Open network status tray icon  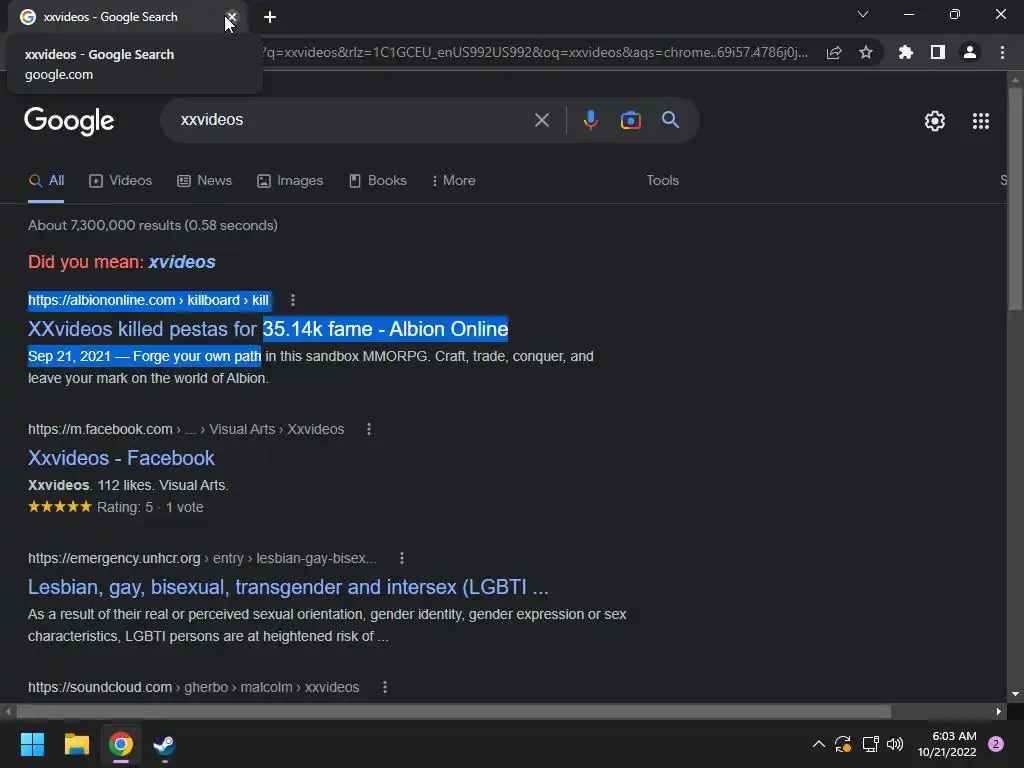click(870, 744)
